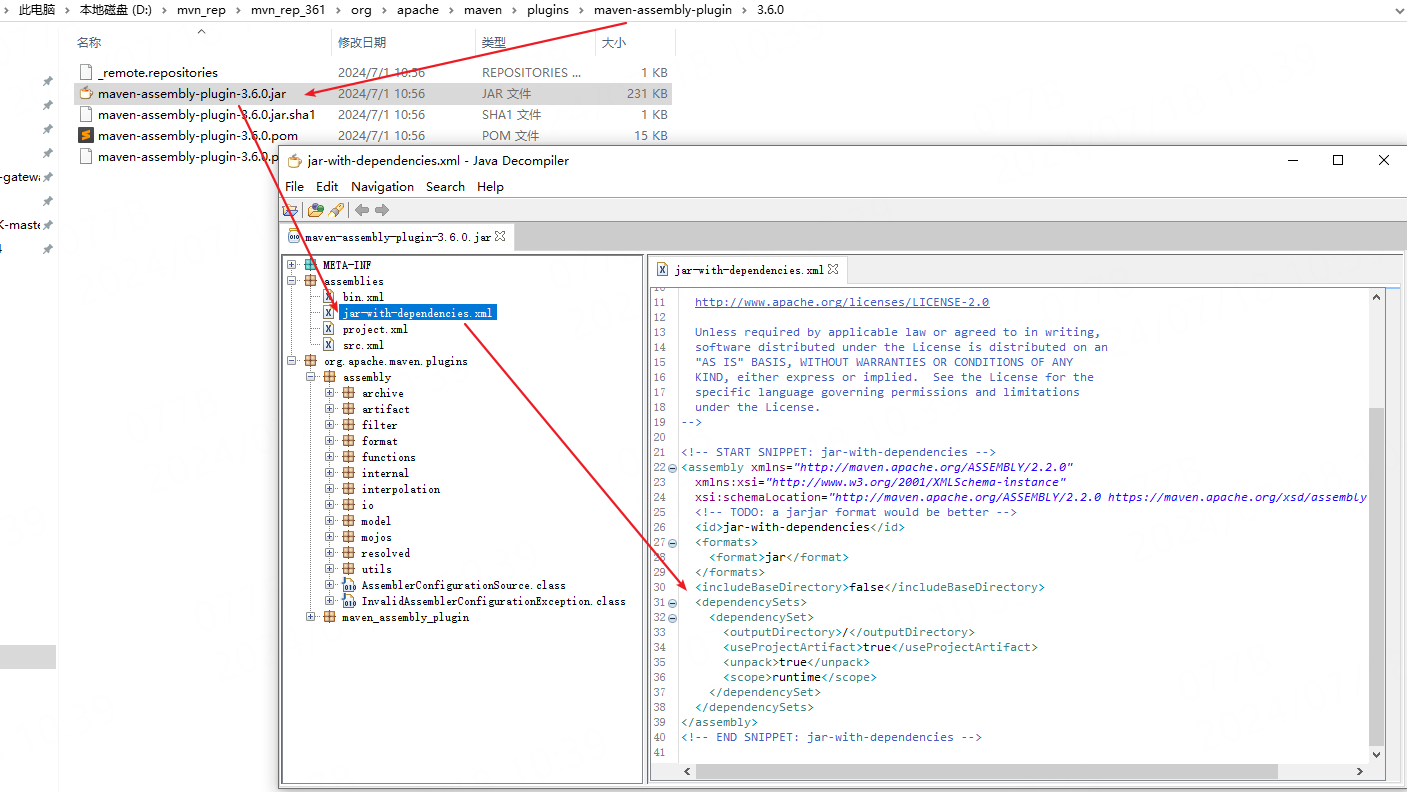Click the Backward navigation arrow in toolbar
Viewport: 1407px width, 792px height.
pyautogui.click(x=362, y=210)
